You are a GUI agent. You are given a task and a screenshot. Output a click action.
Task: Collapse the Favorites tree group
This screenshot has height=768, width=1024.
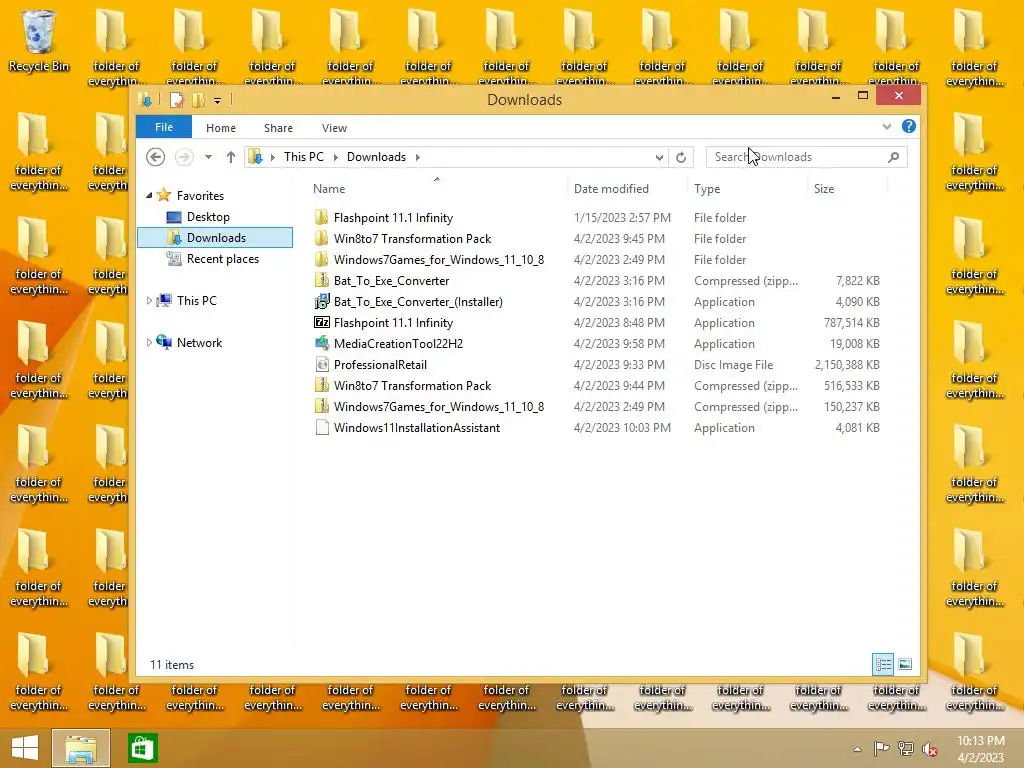click(149, 195)
